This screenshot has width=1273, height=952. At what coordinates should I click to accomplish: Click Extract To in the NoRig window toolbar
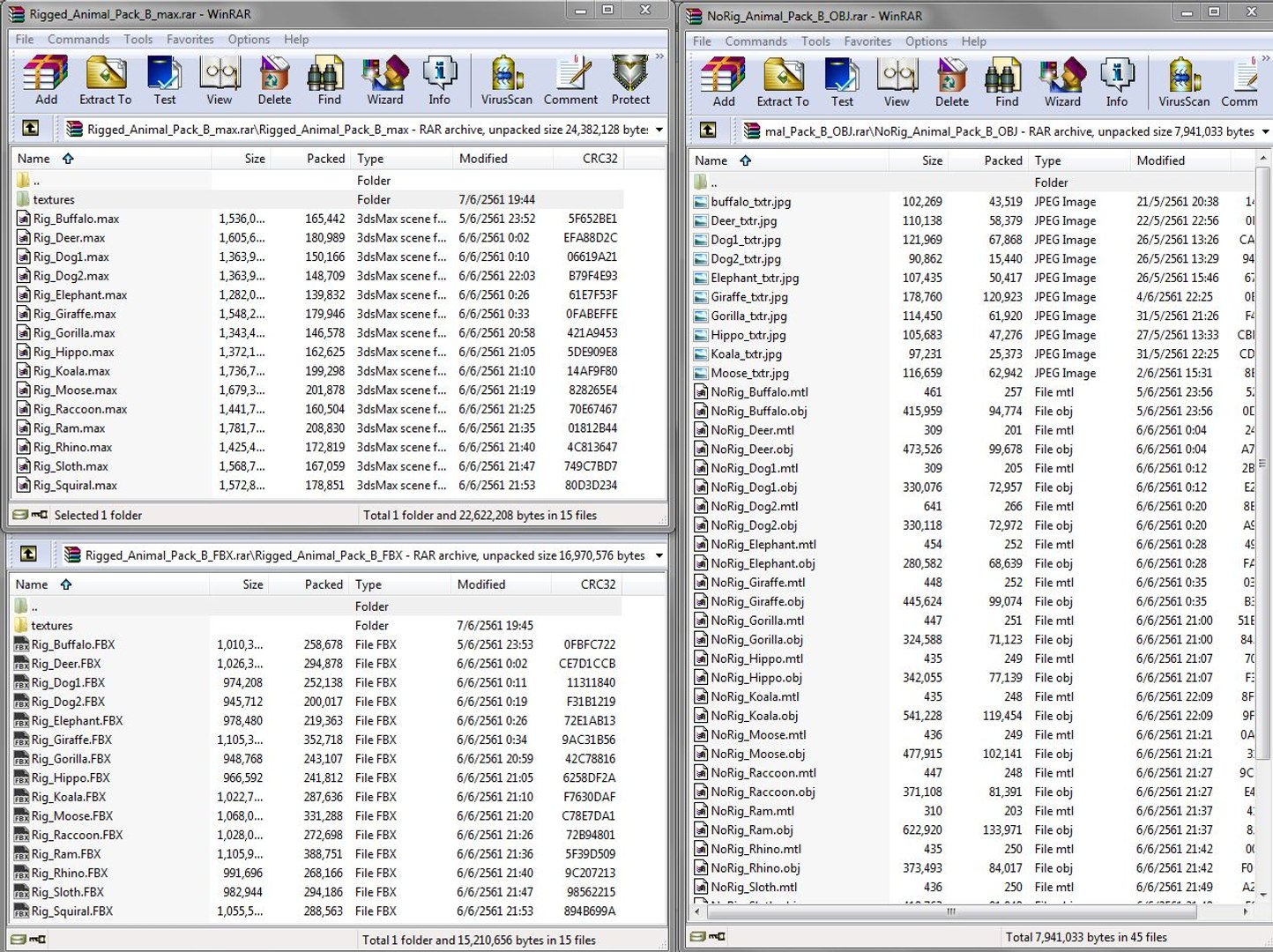[x=783, y=82]
